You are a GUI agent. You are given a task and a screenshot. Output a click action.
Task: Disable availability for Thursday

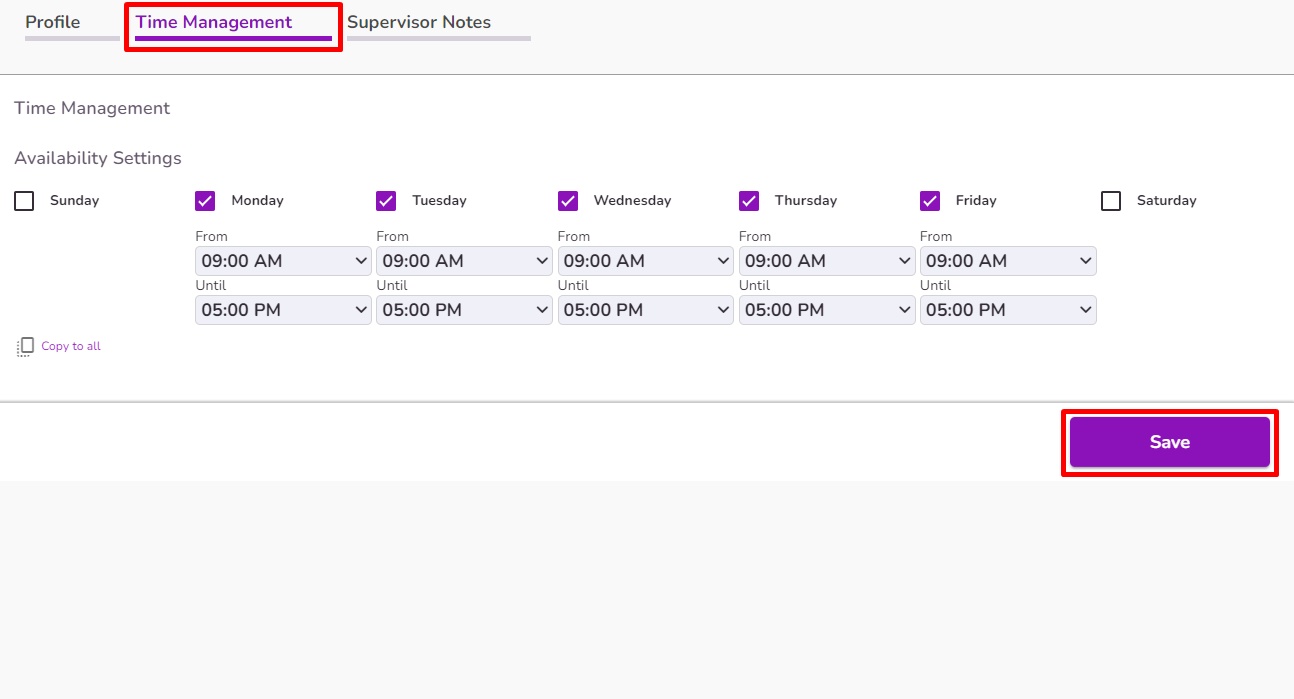click(x=749, y=200)
